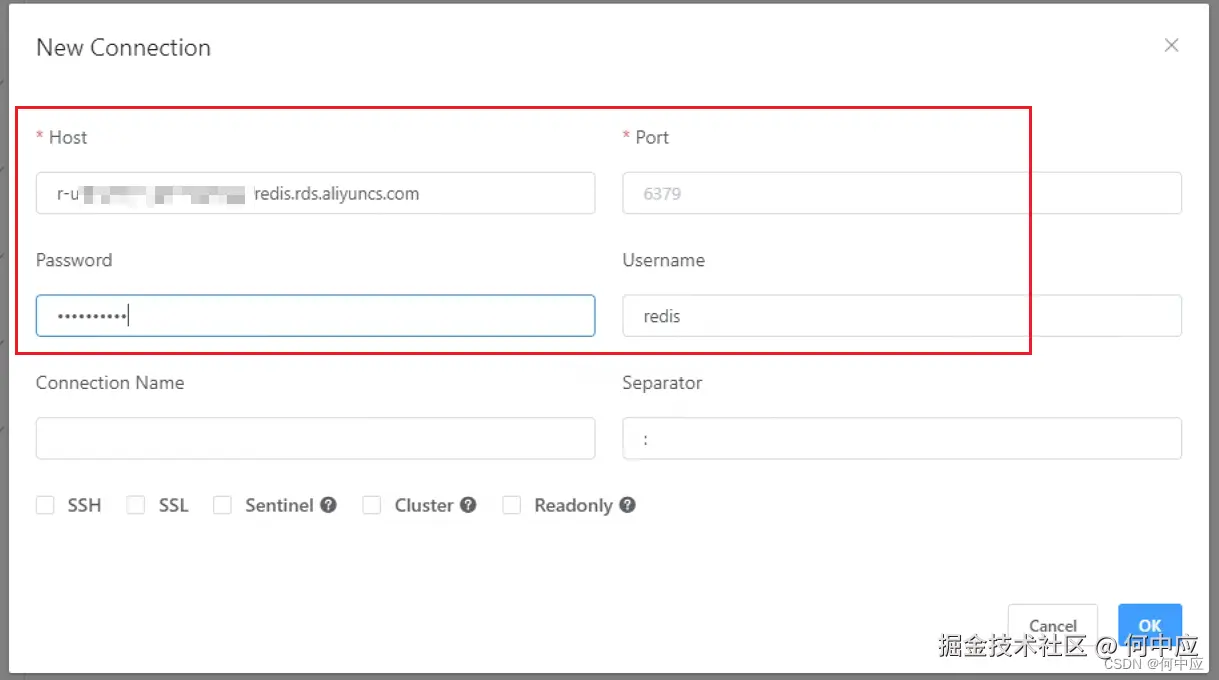Tick the Readonly checkbox

pos(512,506)
